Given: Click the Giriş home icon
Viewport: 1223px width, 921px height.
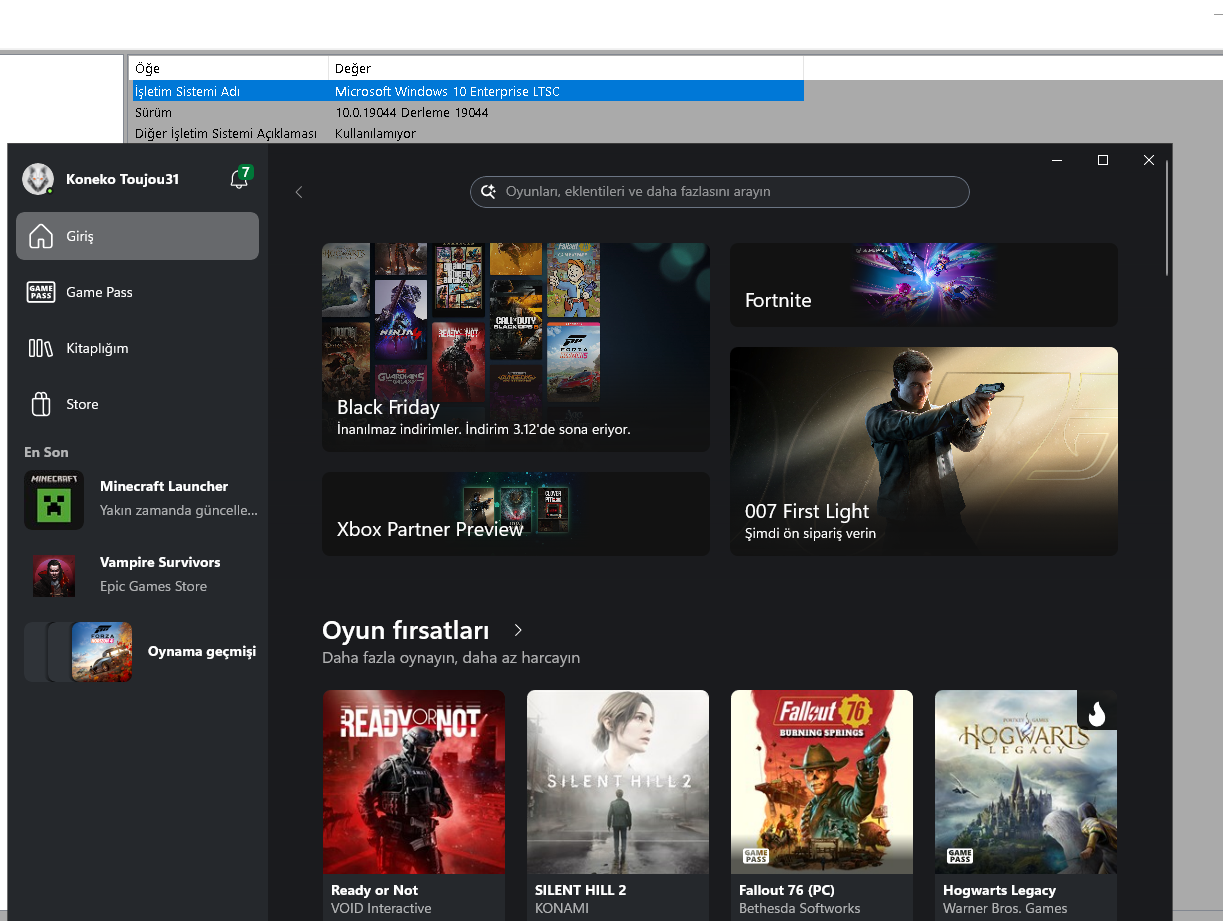Looking at the screenshot, I should pos(41,236).
